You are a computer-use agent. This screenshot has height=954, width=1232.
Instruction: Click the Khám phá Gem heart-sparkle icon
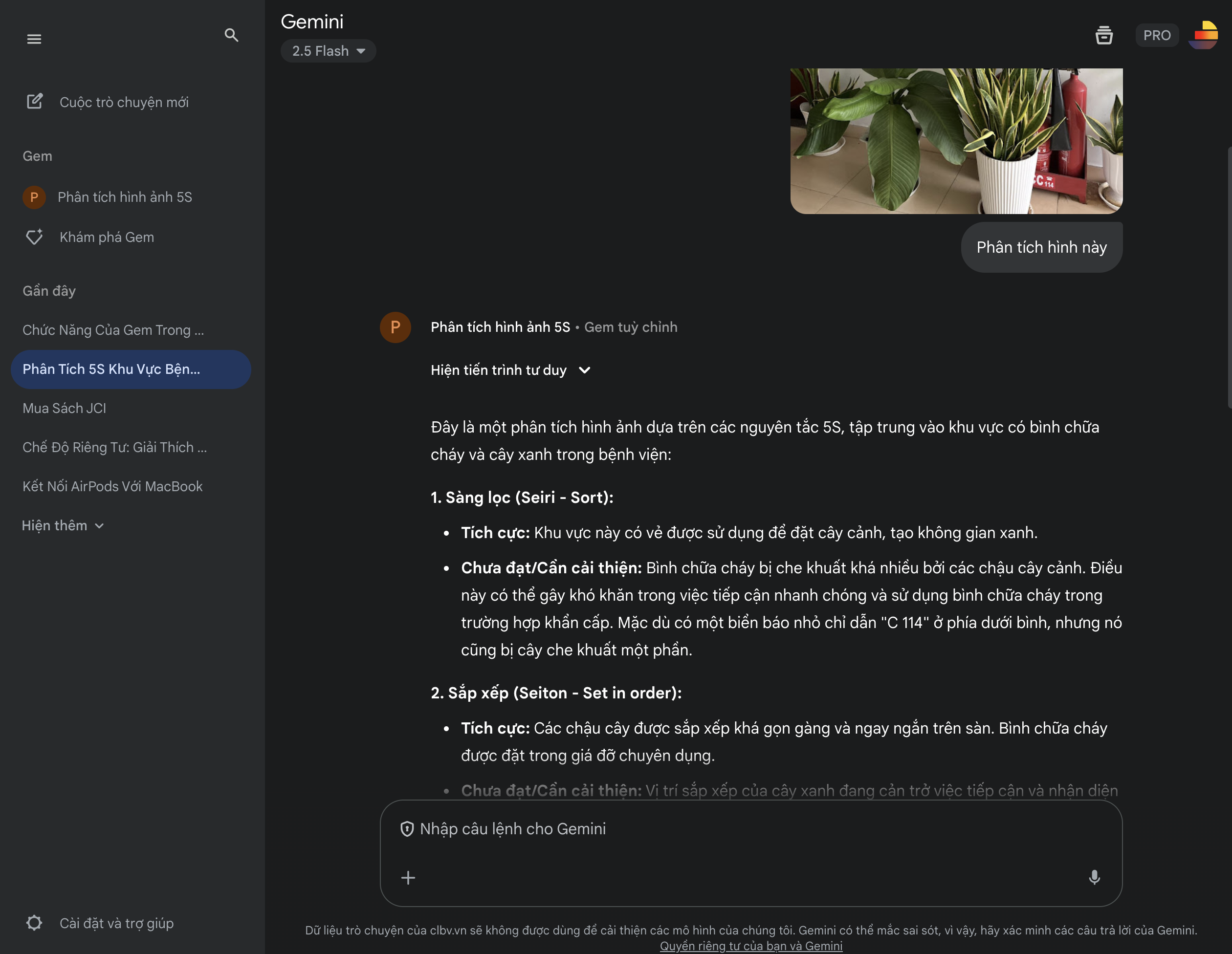[34, 237]
